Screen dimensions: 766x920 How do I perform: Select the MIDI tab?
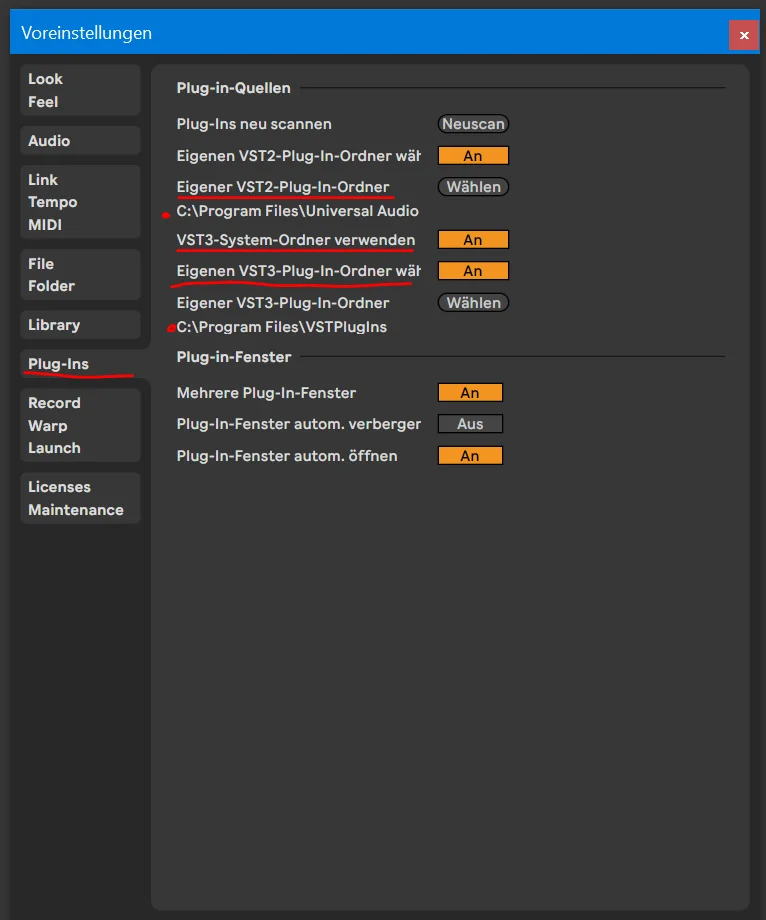tap(45, 225)
